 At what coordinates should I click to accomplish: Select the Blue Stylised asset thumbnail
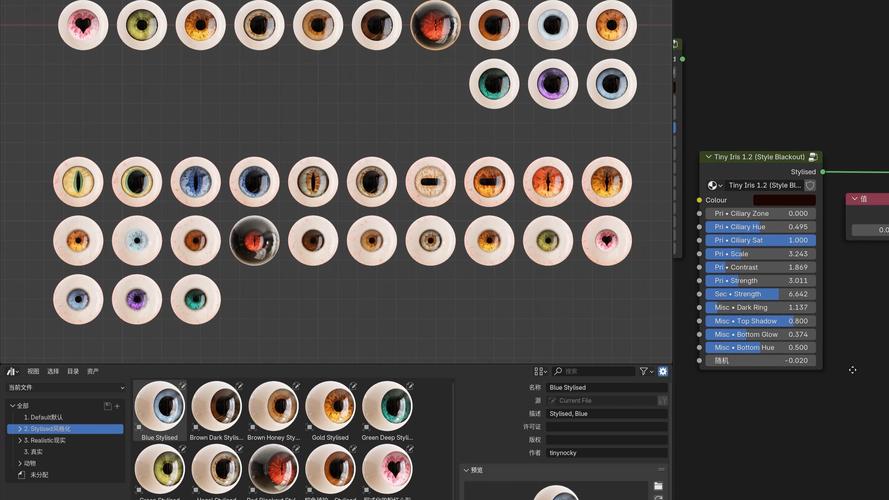click(159, 411)
